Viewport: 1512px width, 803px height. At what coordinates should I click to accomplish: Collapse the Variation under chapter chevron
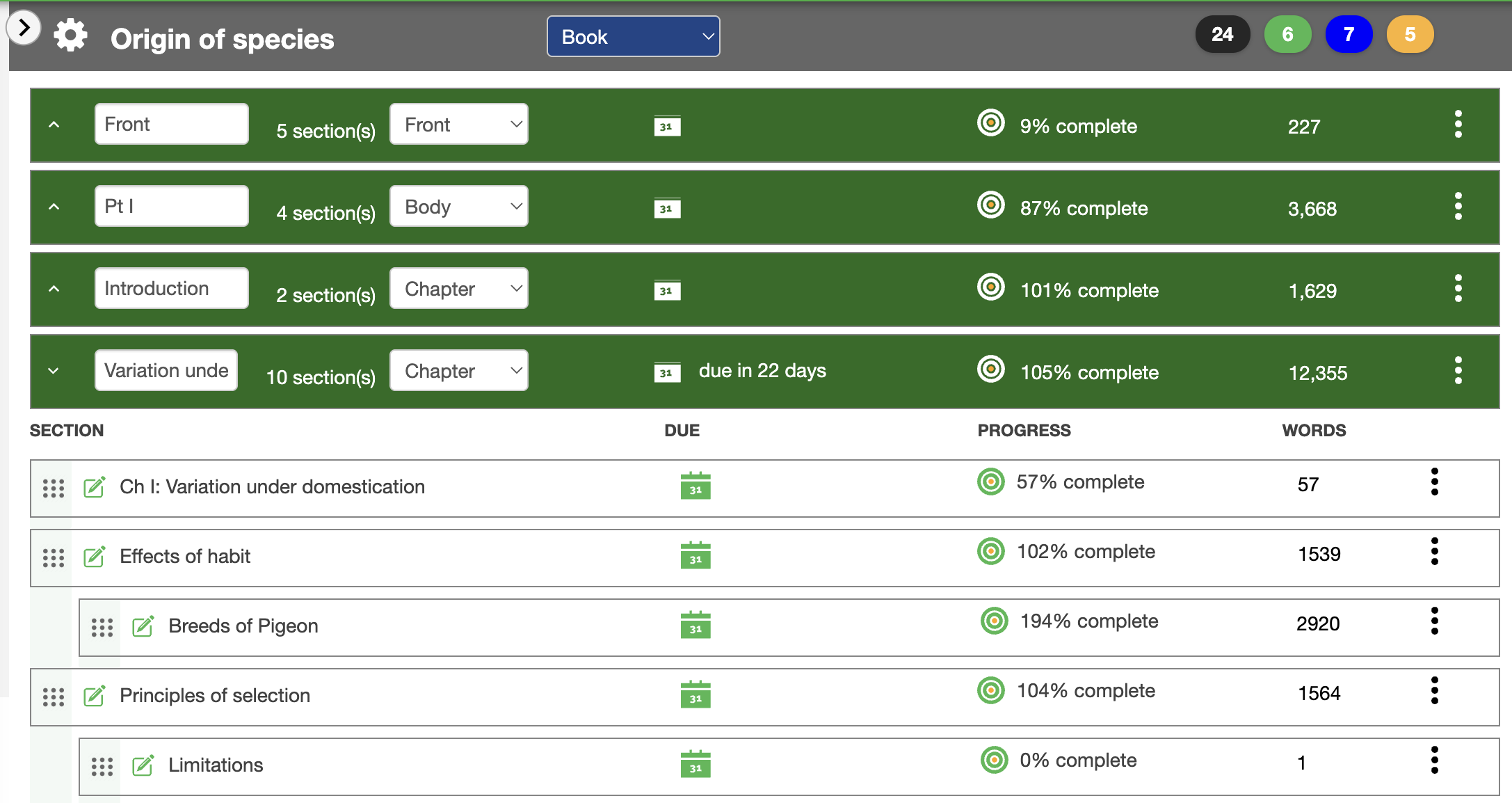[x=54, y=371]
